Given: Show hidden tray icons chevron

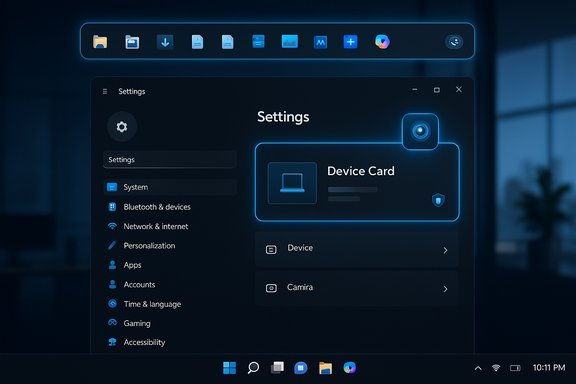Looking at the screenshot, I should pyautogui.click(x=478, y=368).
